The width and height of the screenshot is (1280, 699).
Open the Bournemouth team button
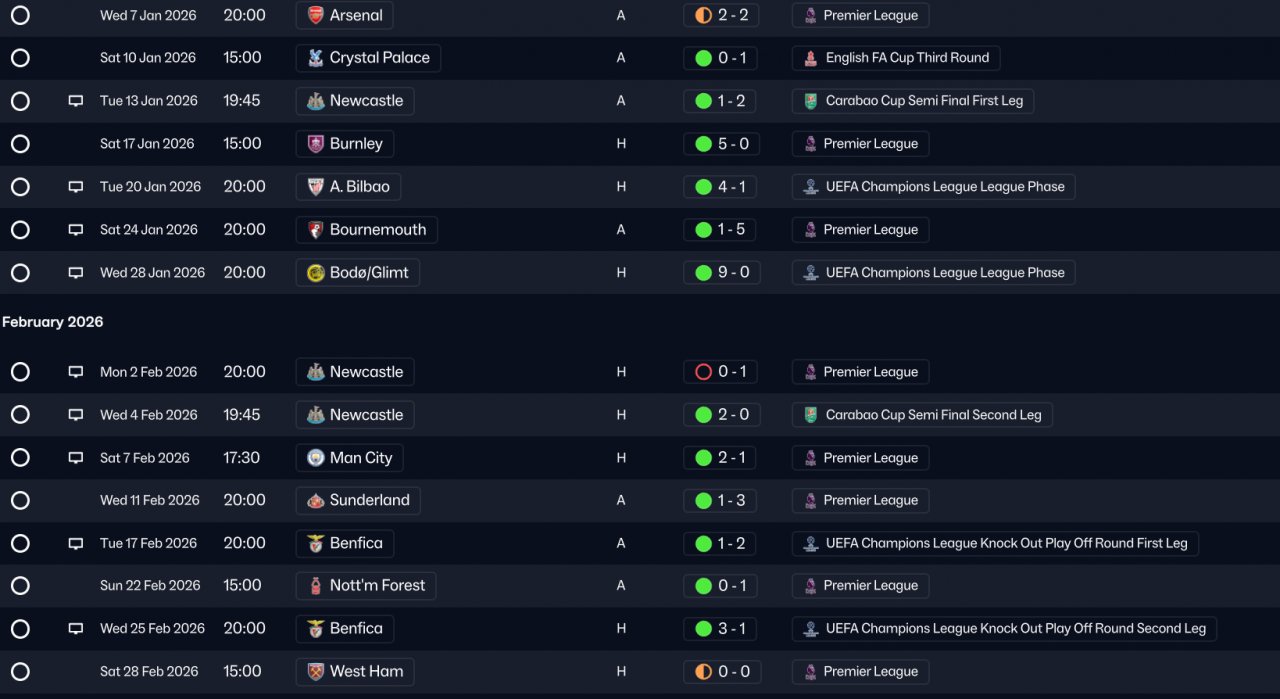367,230
